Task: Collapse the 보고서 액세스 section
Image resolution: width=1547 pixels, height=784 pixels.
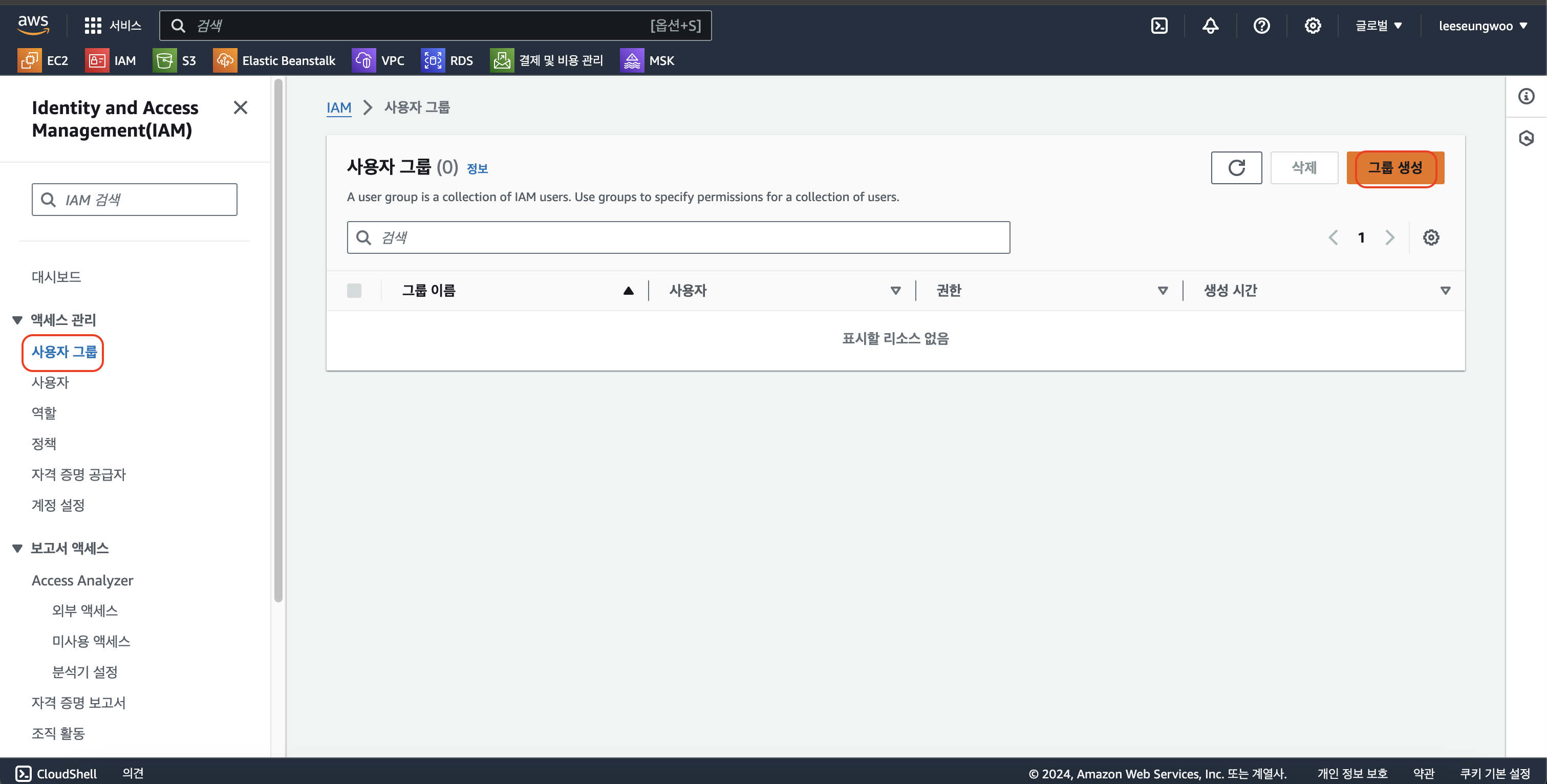Action: 17,548
